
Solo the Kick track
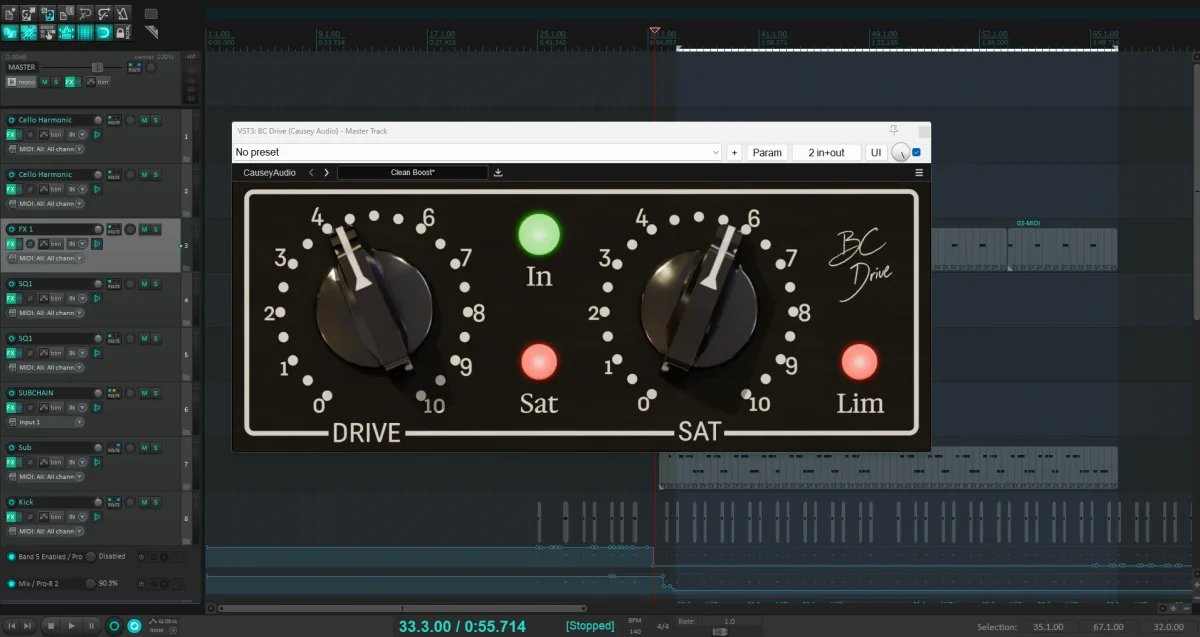click(x=155, y=502)
